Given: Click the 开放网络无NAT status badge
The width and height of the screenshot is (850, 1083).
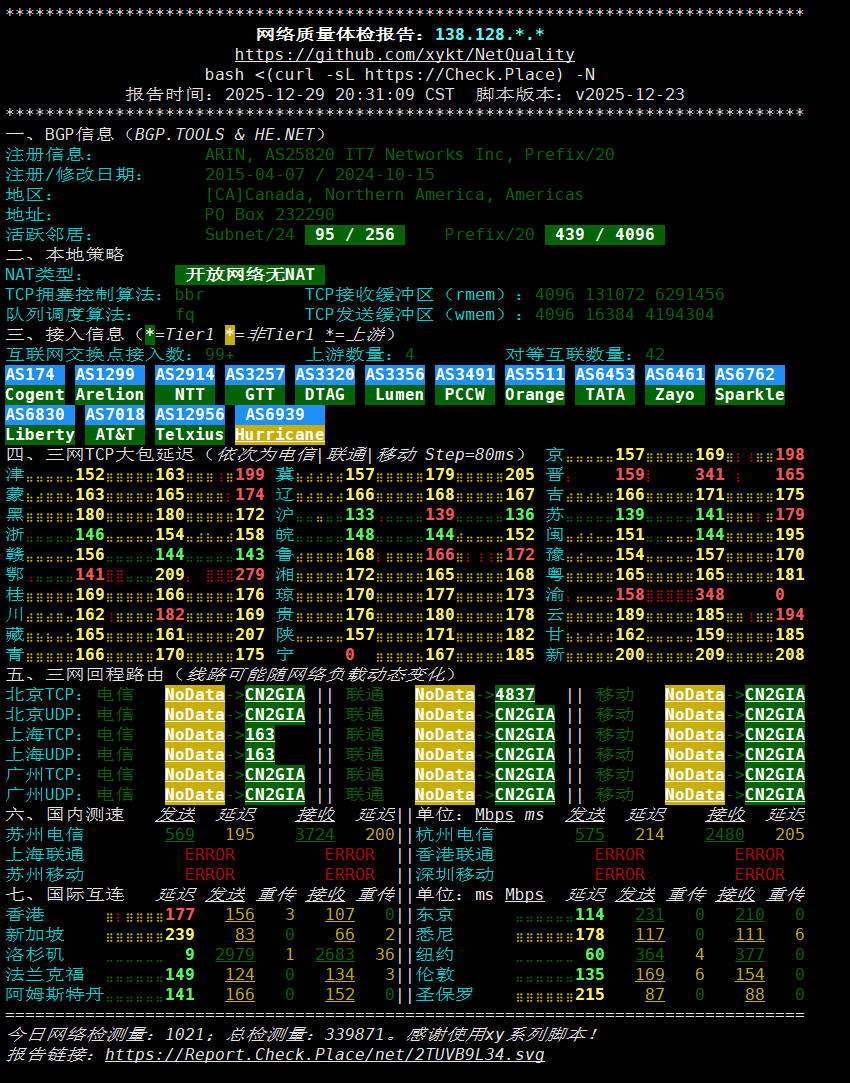Looking at the screenshot, I should click(250, 275).
